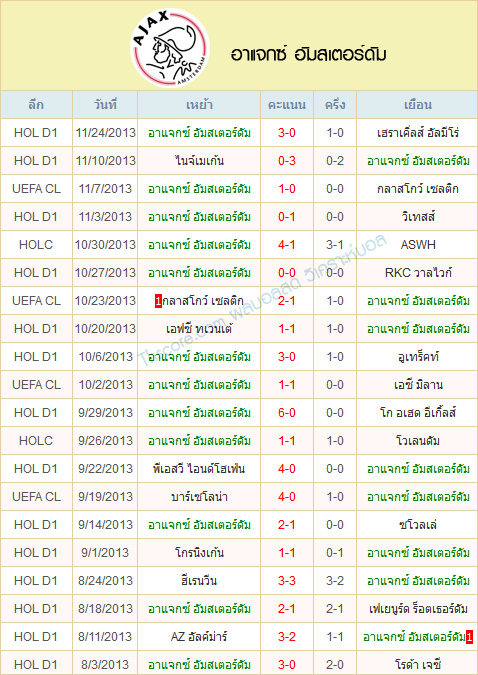Click UEFA CL league in the 11/7/2013 row
The image size is (478, 675).
36,189
